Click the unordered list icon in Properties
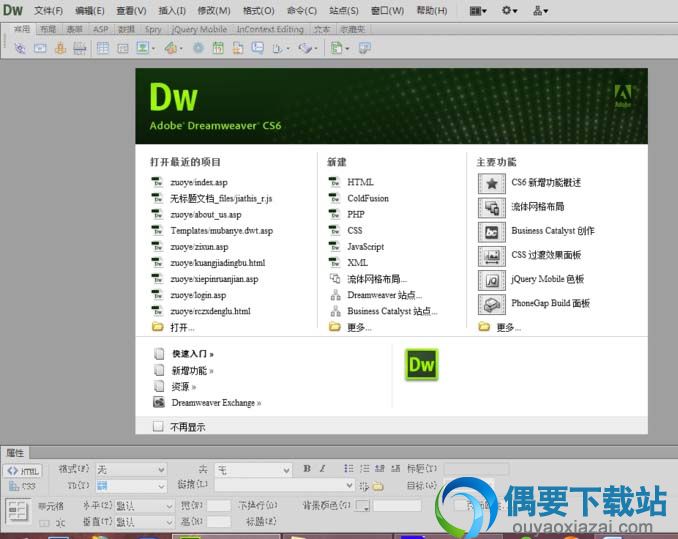This screenshot has height=539, width=678. [349, 469]
